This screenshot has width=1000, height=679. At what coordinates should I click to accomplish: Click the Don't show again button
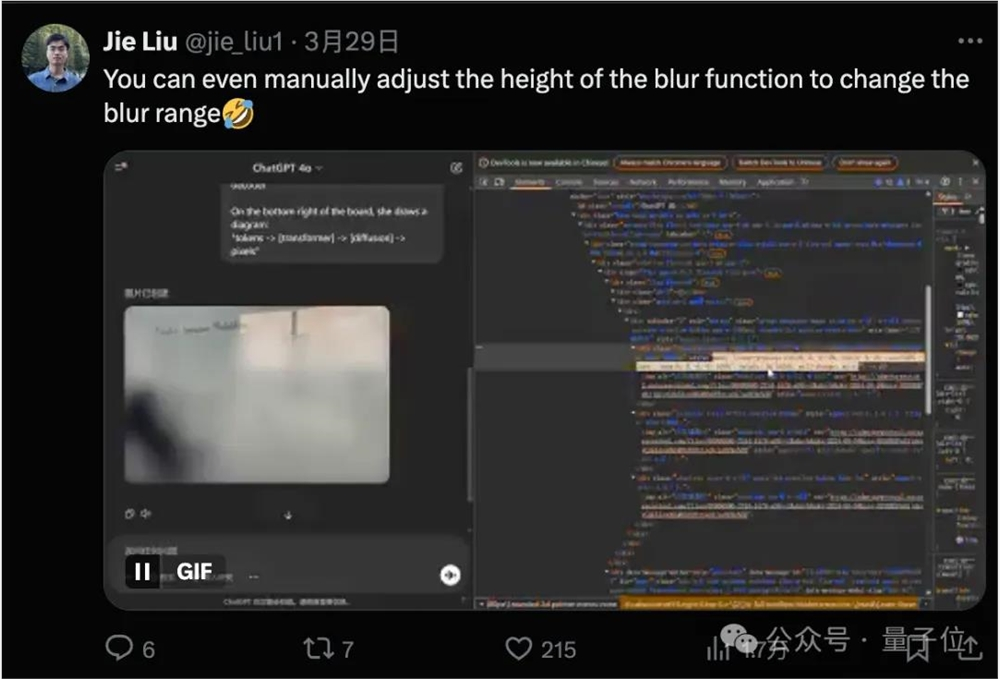(865, 163)
